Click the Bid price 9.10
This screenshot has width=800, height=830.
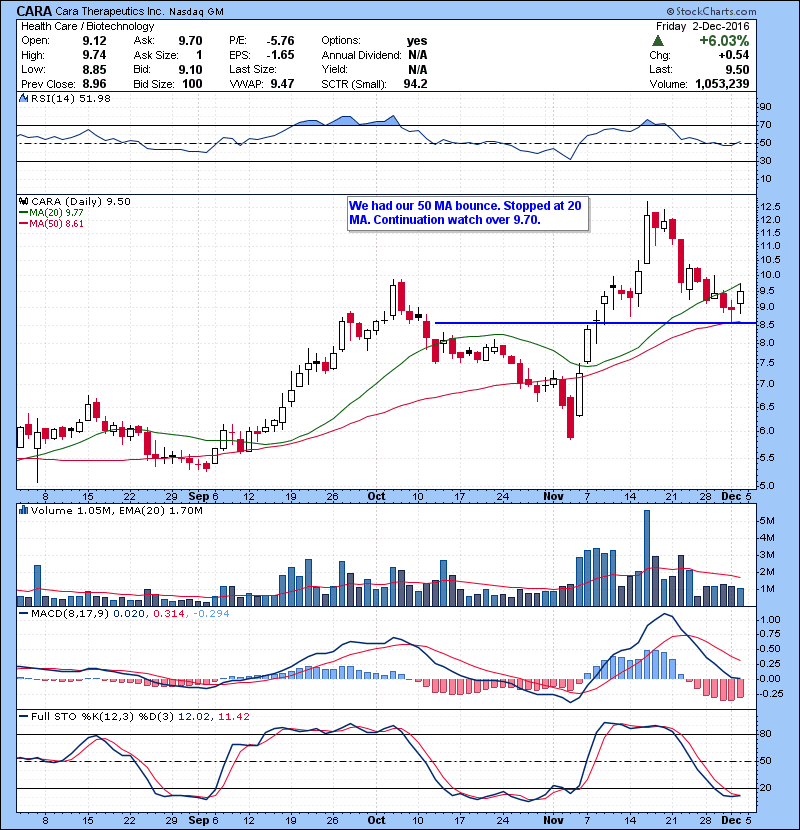point(191,70)
